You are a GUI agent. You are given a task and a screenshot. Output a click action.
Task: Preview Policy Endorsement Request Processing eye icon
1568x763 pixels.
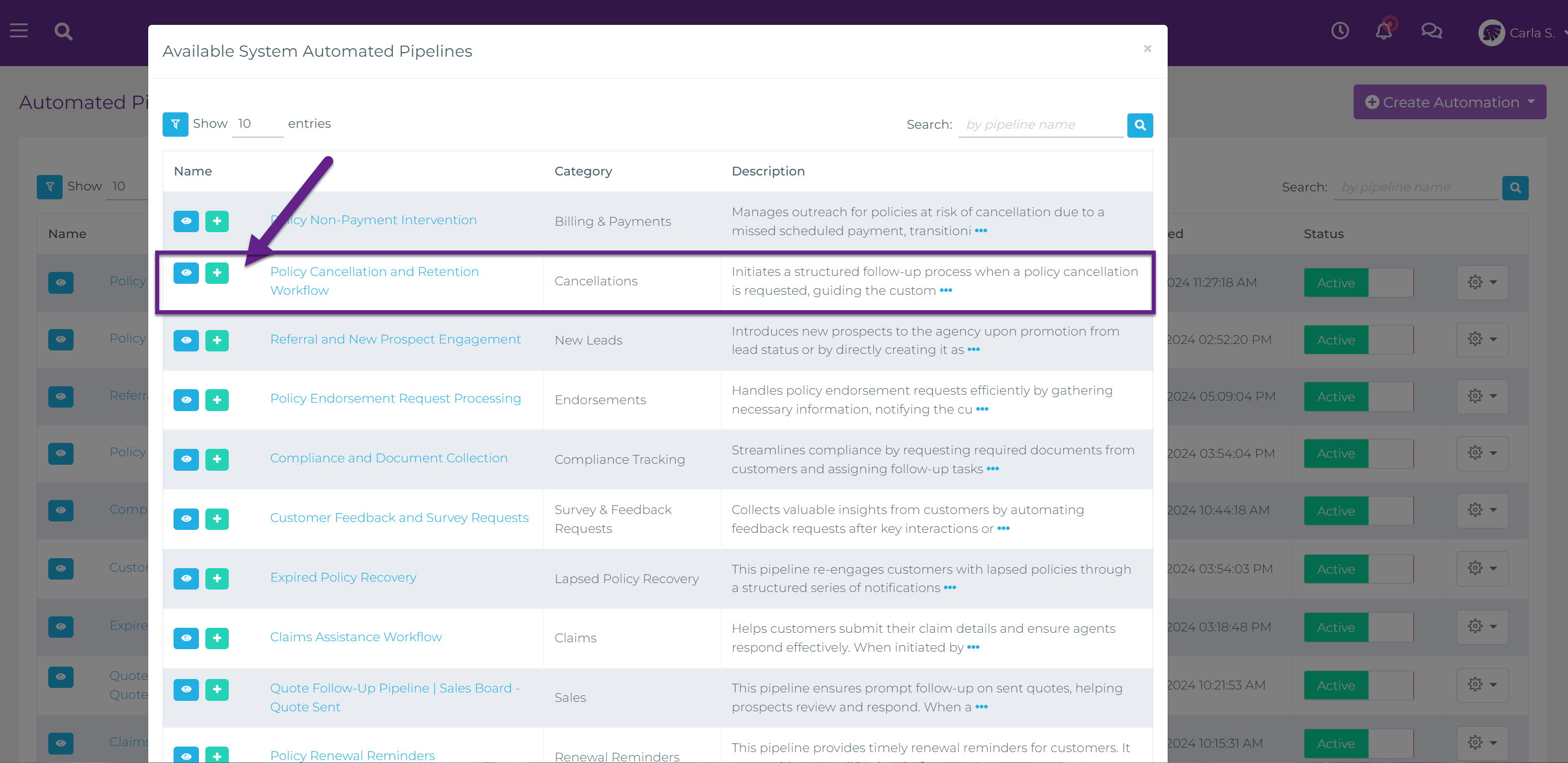coord(186,400)
